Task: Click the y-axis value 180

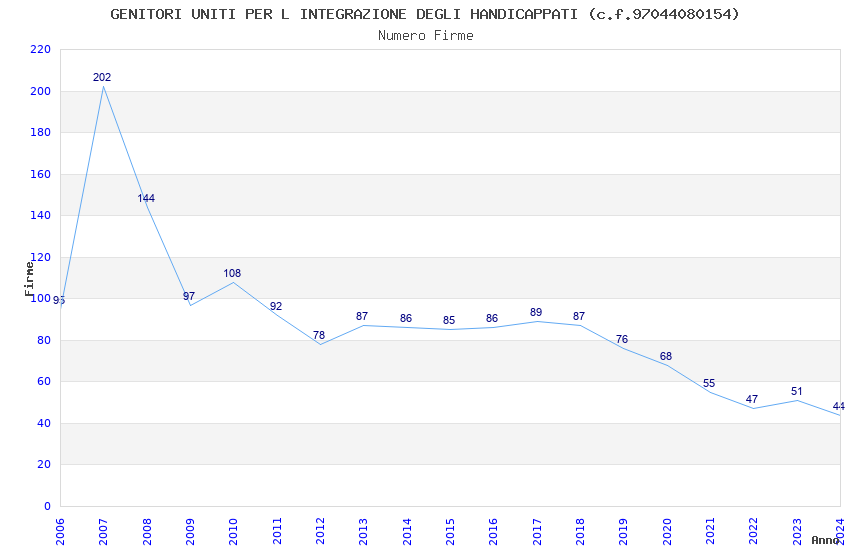Action: [41, 133]
